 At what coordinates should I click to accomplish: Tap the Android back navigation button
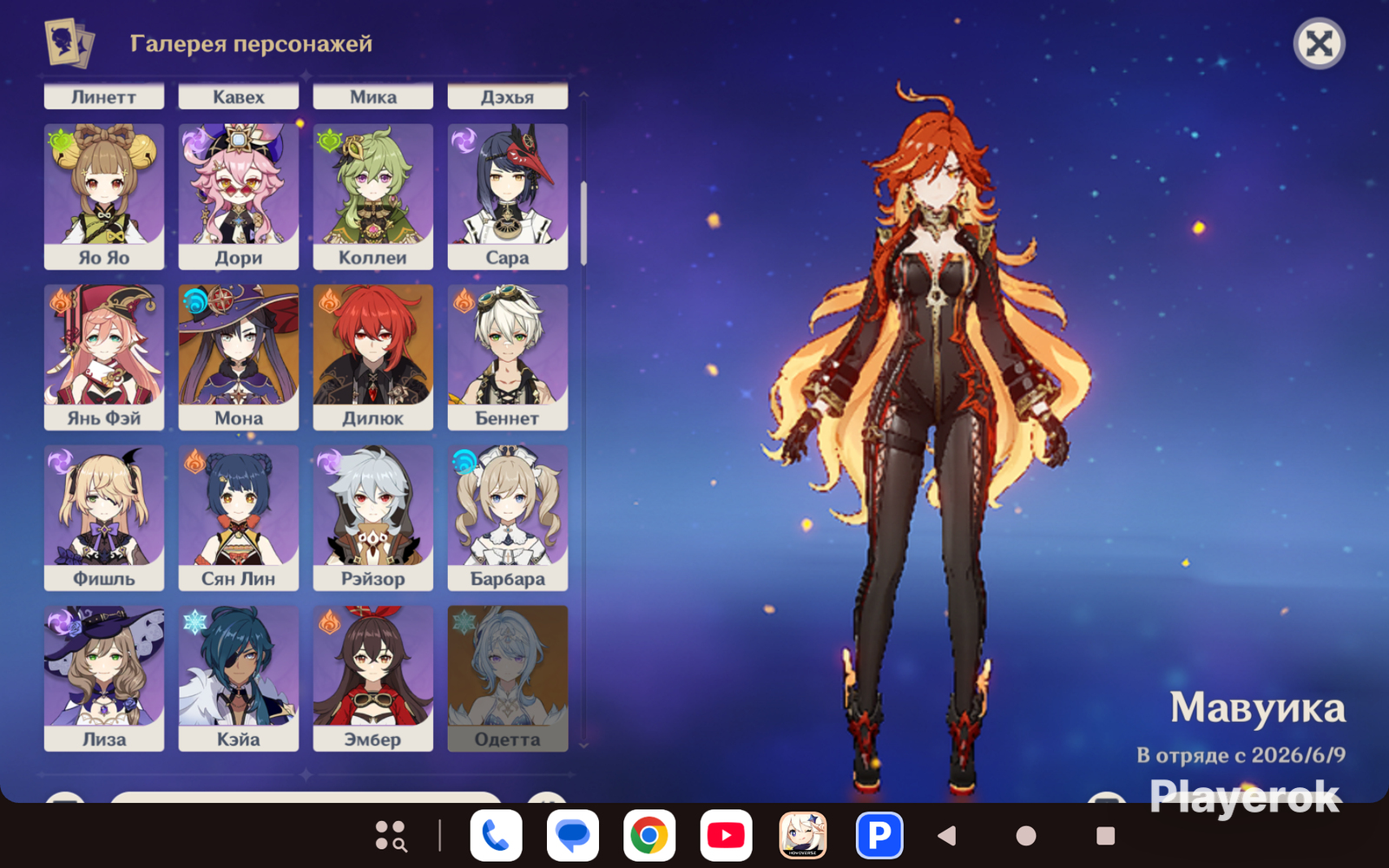[947, 836]
